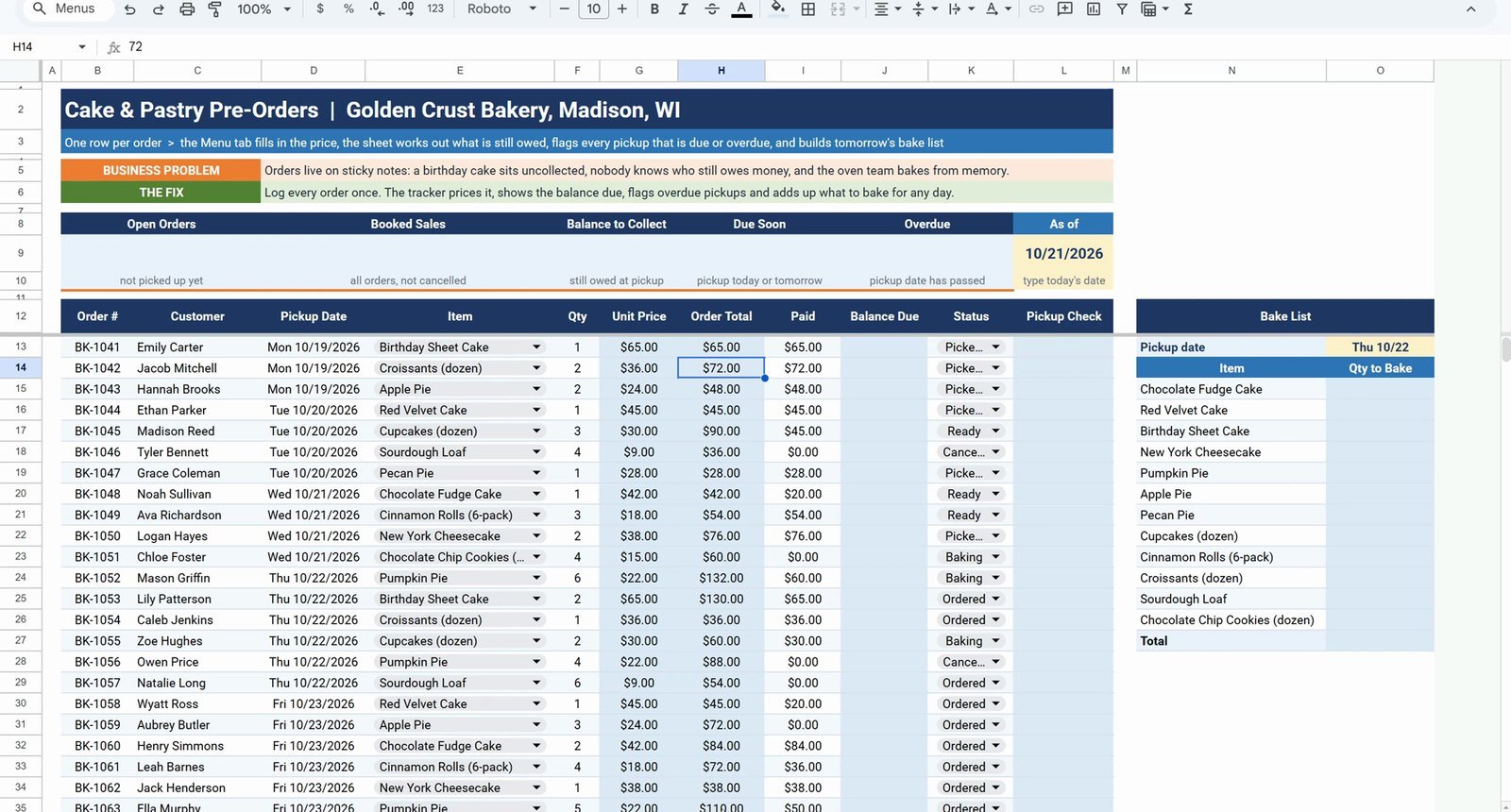Open Status dropdown for BK-1045 Madison Reed
1511x812 pixels.
click(995, 431)
